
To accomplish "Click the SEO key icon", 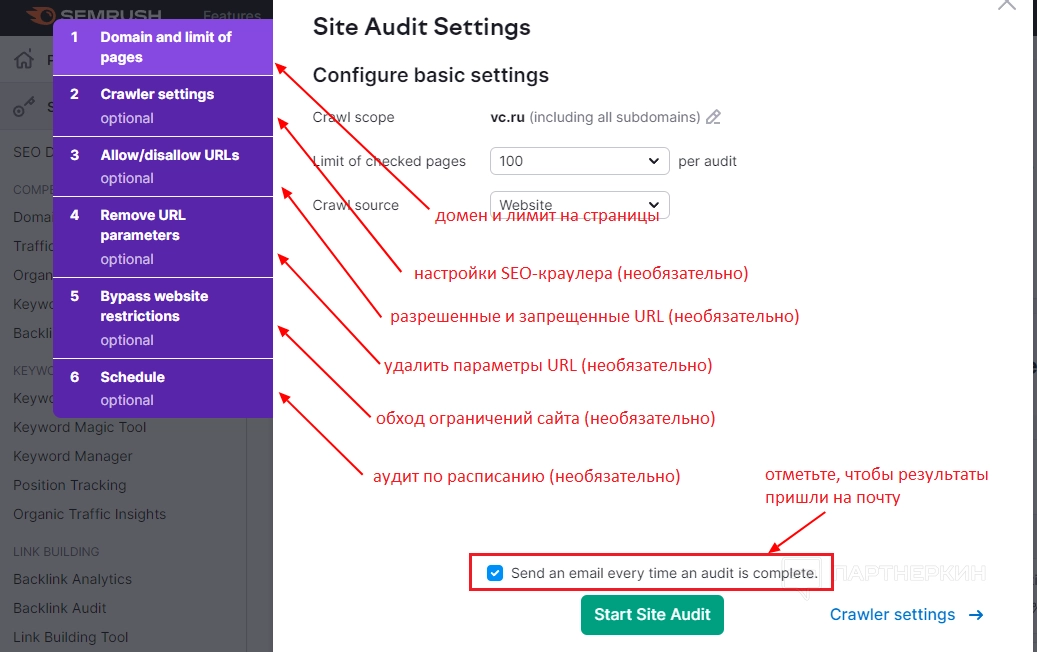I will (x=25, y=108).
